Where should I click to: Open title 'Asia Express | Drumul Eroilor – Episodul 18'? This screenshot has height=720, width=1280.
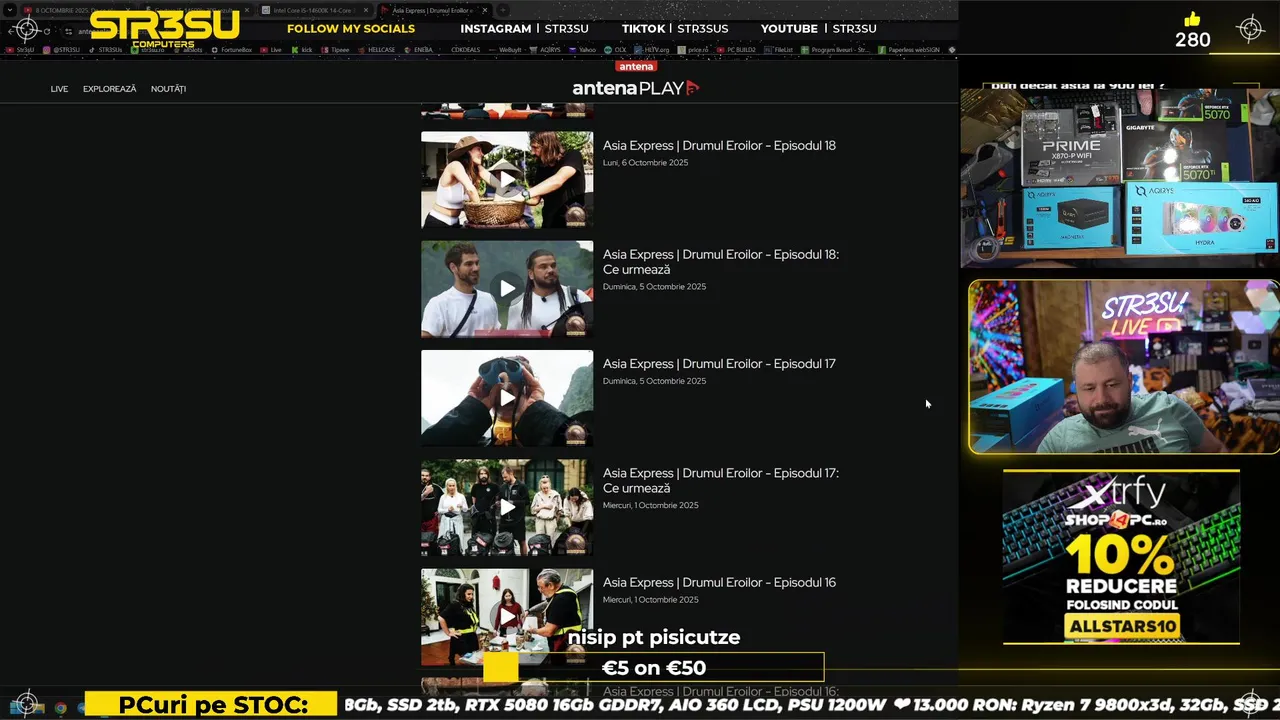pyautogui.click(x=719, y=145)
